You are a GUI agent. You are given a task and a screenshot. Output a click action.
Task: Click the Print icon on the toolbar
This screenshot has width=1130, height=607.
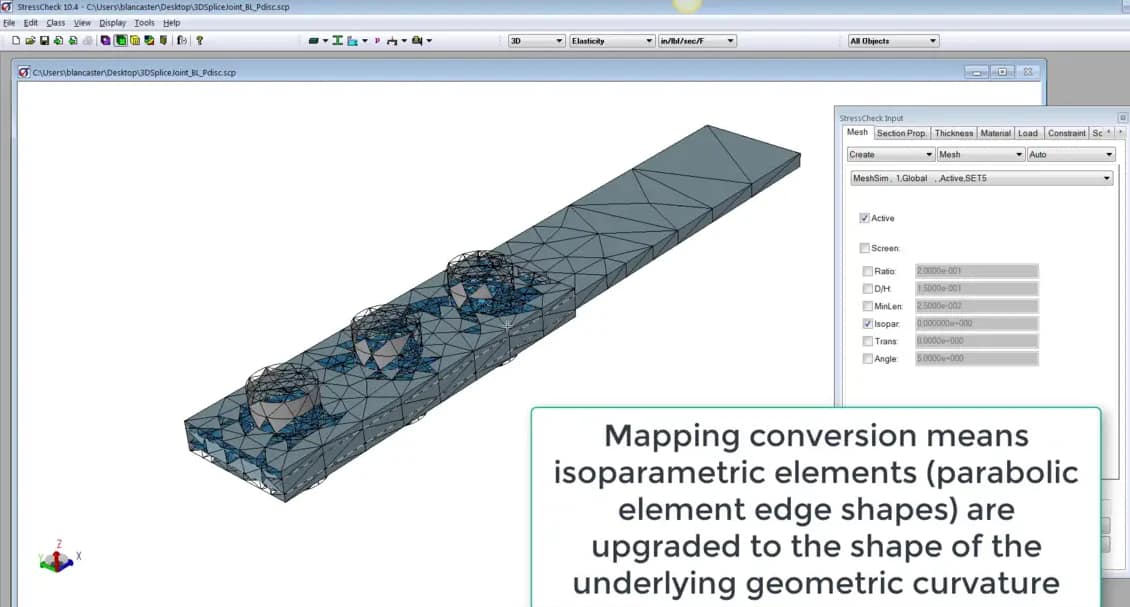88,40
